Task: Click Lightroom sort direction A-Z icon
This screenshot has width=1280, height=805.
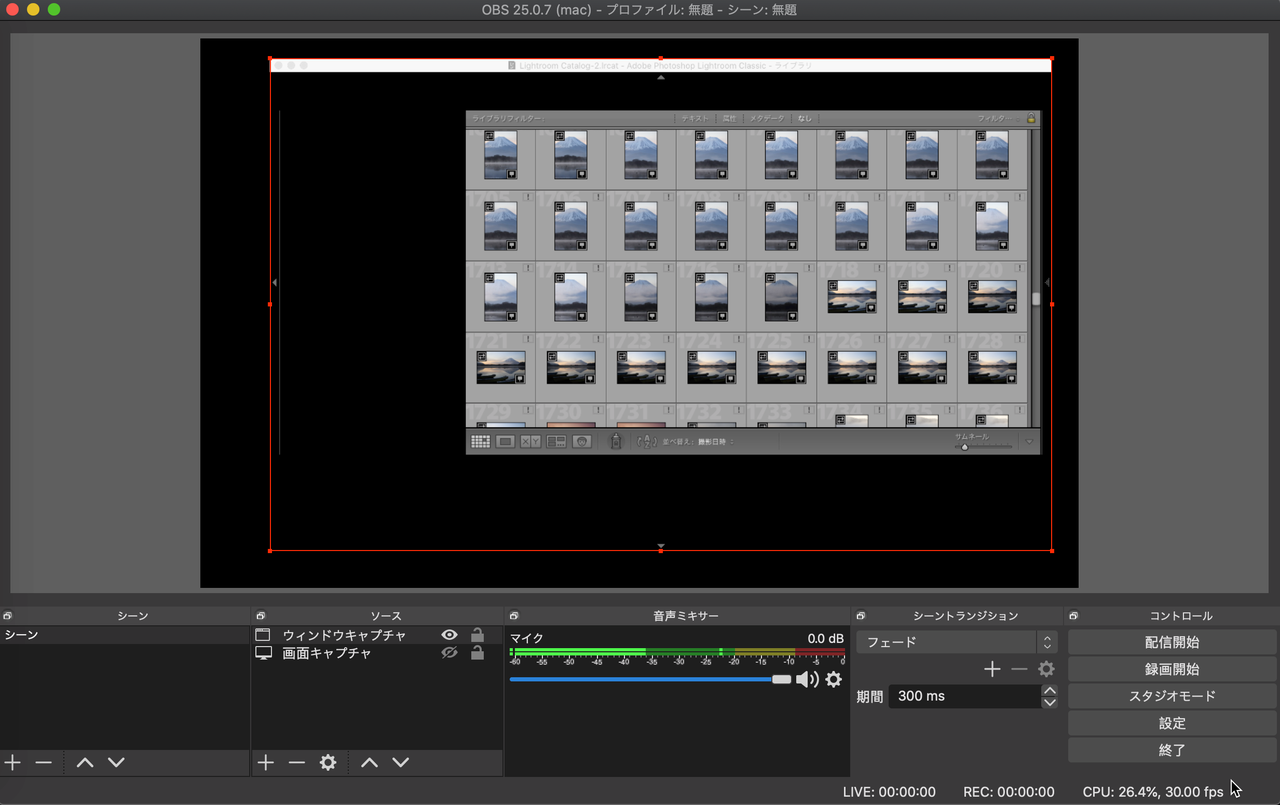Action: (647, 441)
